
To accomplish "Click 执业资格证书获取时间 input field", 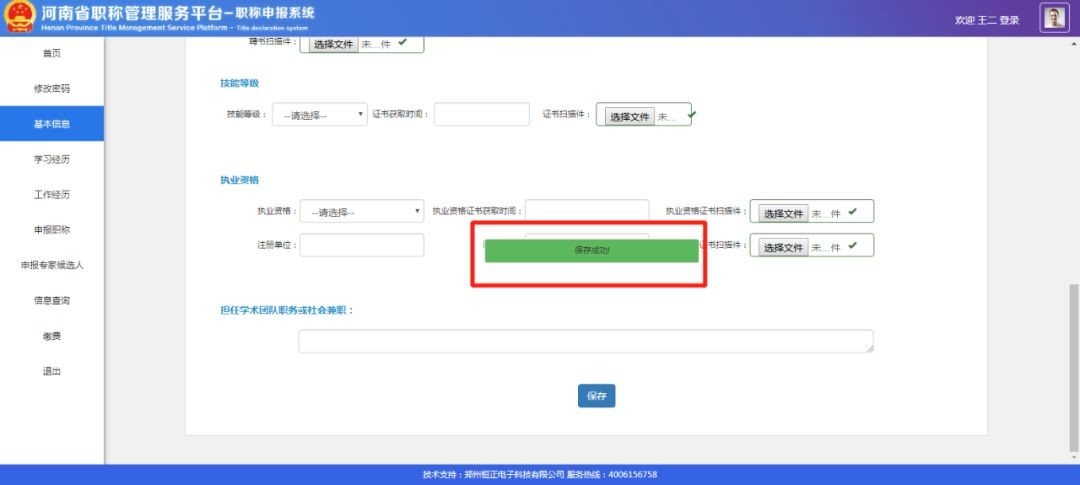I will click(587, 211).
